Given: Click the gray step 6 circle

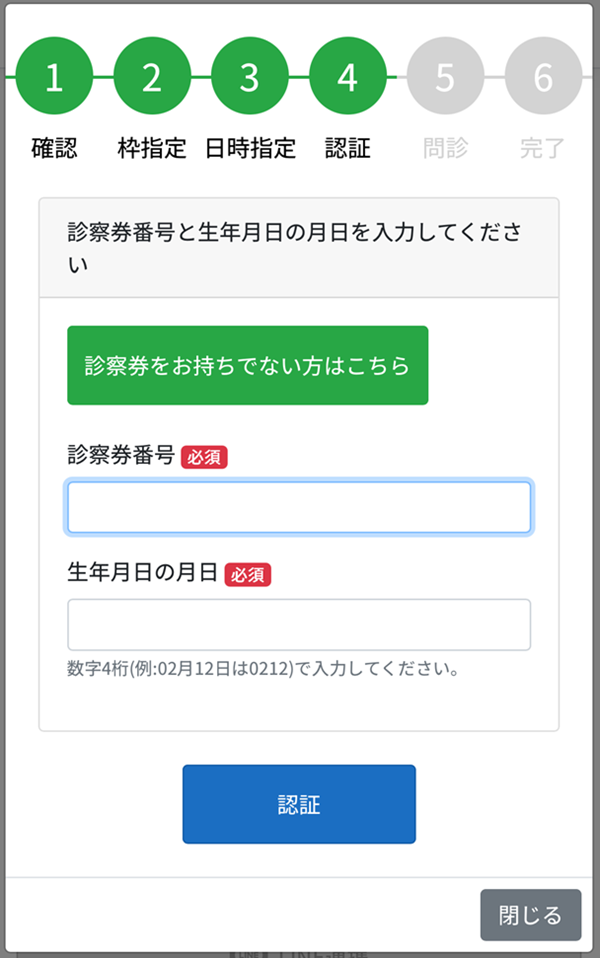Looking at the screenshot, I should [x=543, y=77].
